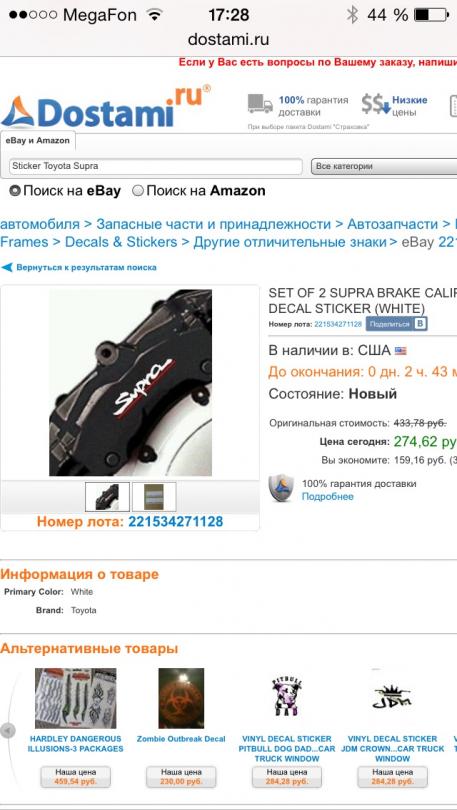The image size is (457, 810).
Task: Select the second product thumbnail
Action: click(x=154, y=497)
